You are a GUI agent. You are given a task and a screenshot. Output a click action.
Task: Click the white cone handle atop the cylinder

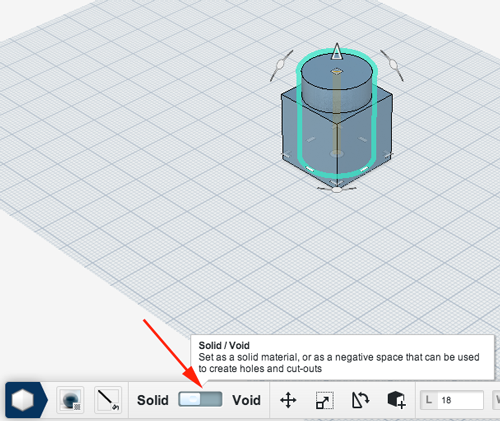coord(337,51)
